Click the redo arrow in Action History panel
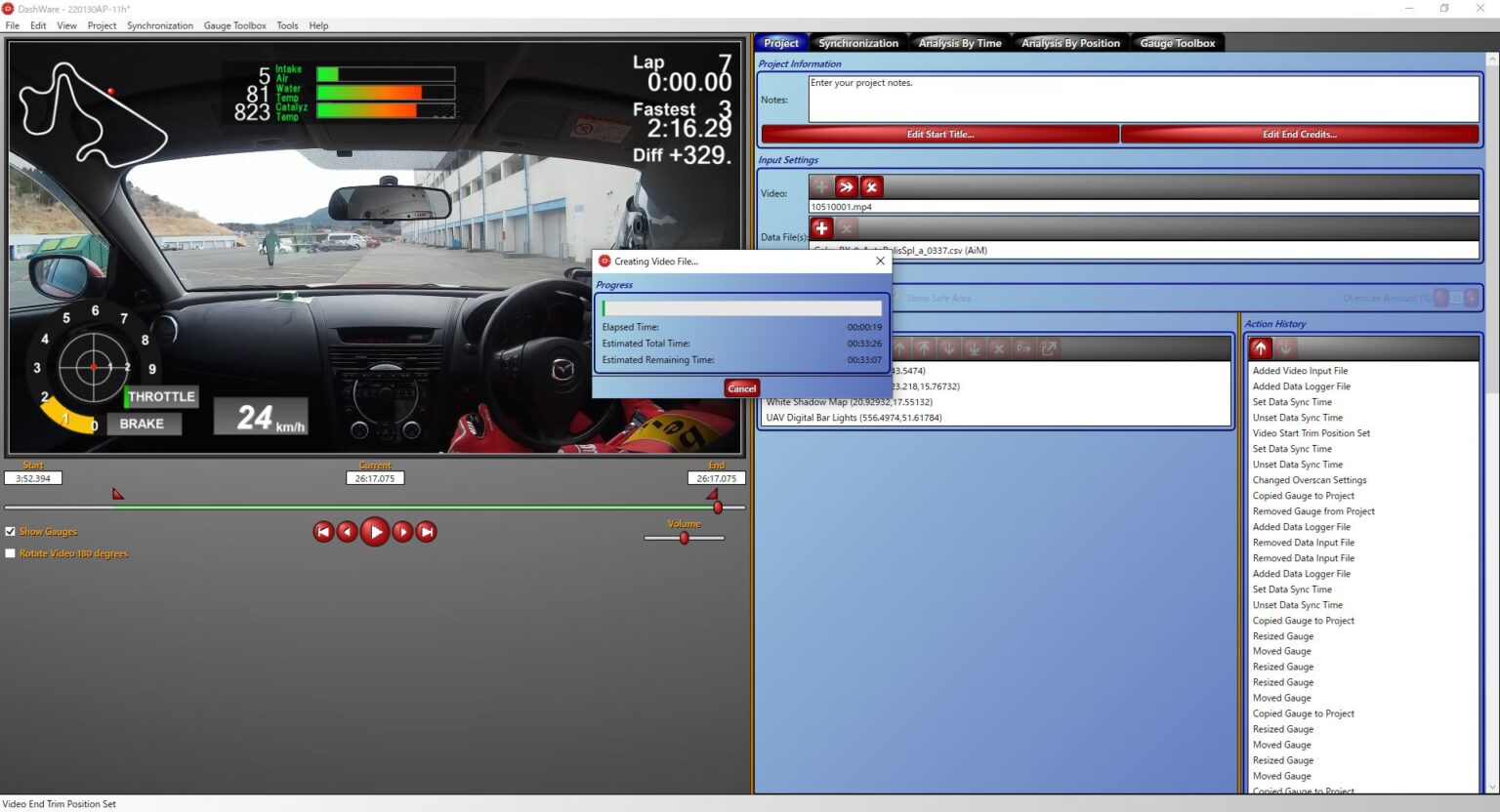This screenshot has width=1500, height=812. tap(1284, 347)
